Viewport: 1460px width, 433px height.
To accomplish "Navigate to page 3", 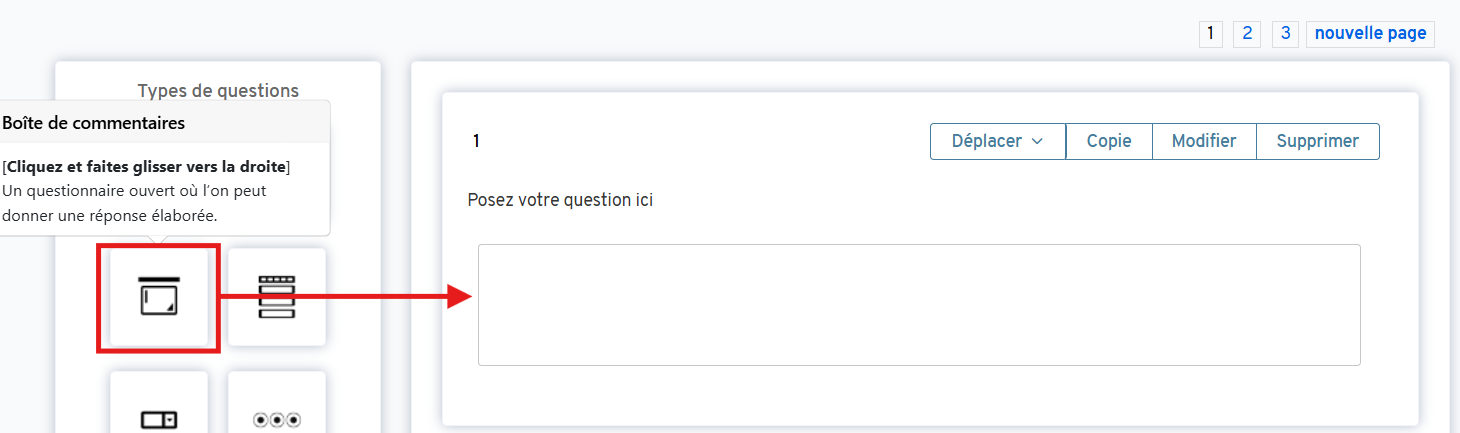I will 1285,33.
